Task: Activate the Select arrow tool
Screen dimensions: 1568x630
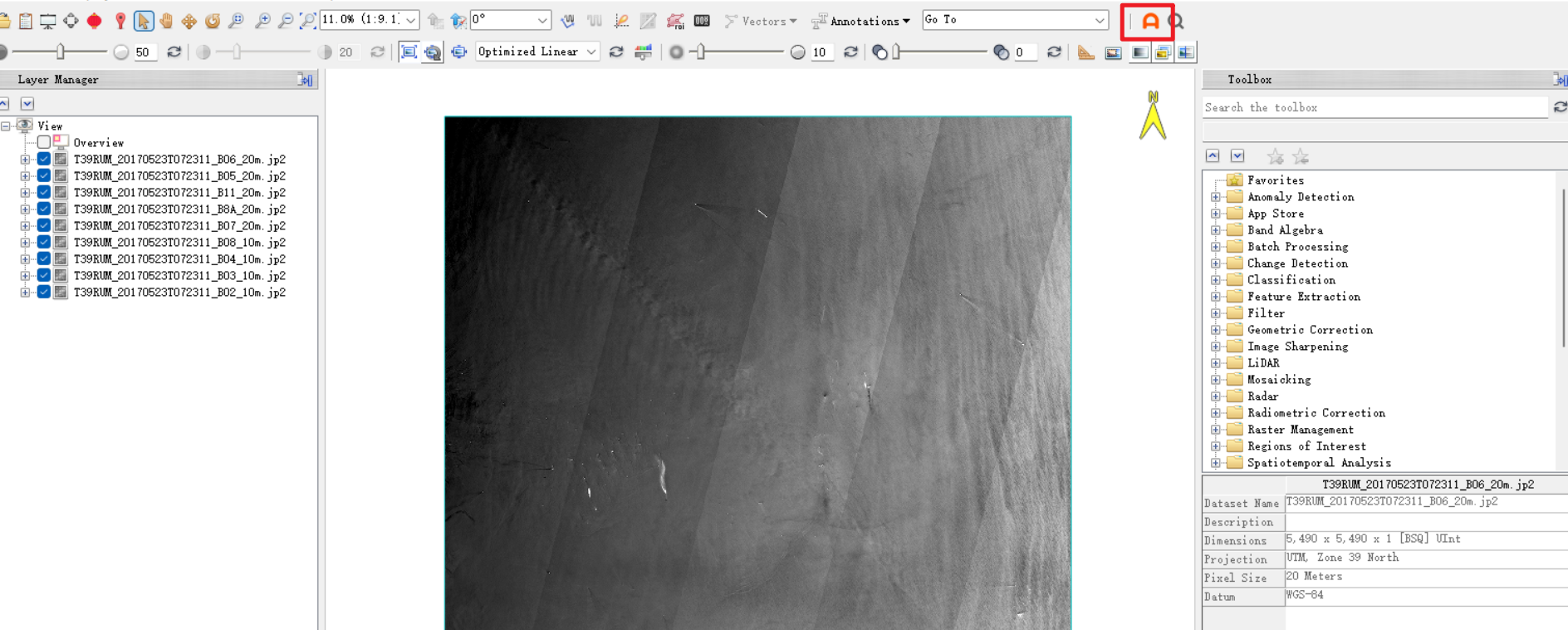Action: pos(143,21)
